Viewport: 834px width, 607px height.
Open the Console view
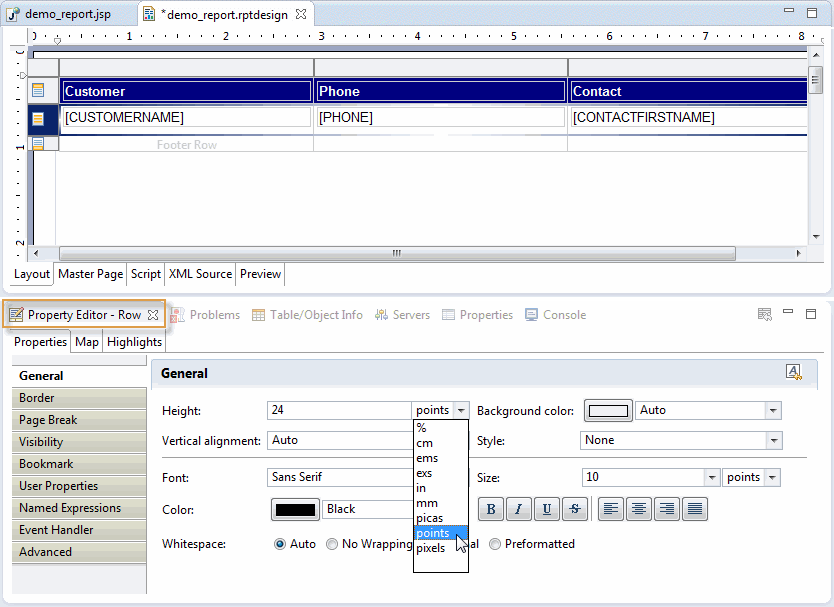click(x=556, y=315)
